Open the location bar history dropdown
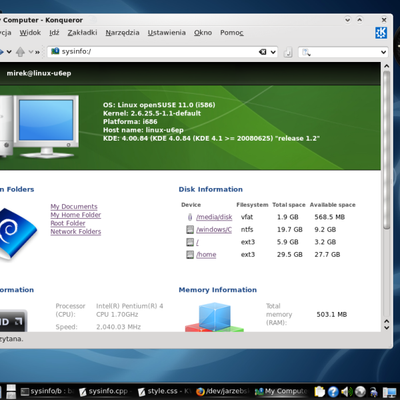 tap(273, 52)
